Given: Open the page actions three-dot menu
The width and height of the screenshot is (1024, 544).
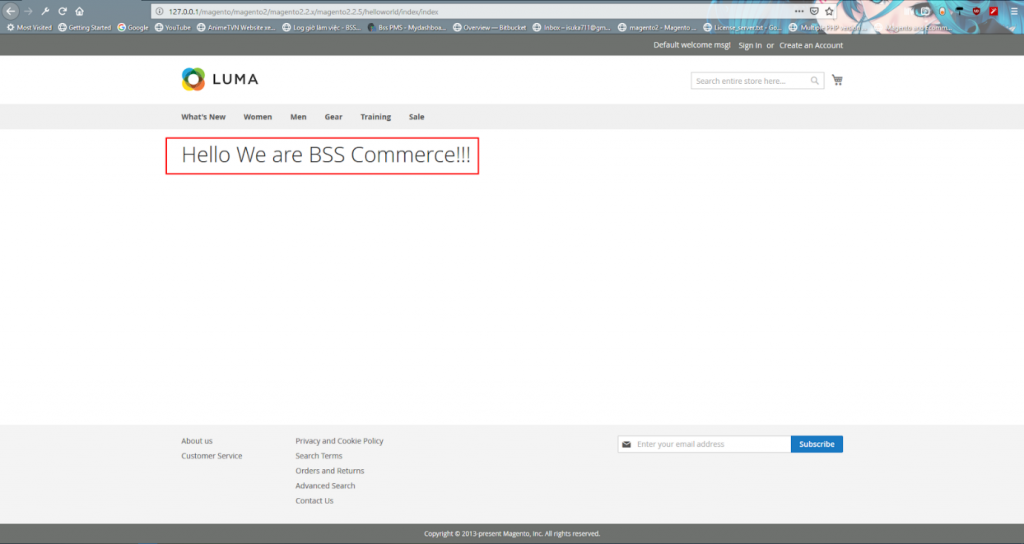Looking at the screenshot, I should click(x=799, y=11).
